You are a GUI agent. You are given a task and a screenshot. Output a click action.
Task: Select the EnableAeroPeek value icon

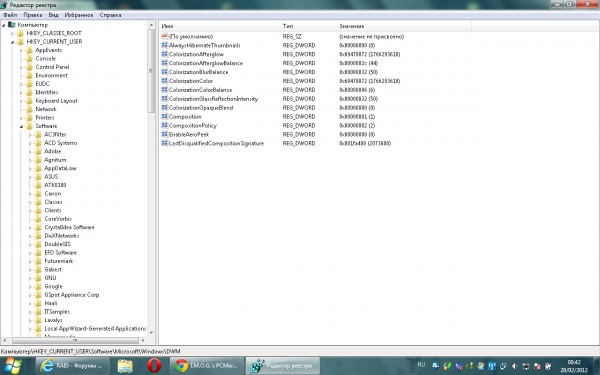tap(165, 134)
